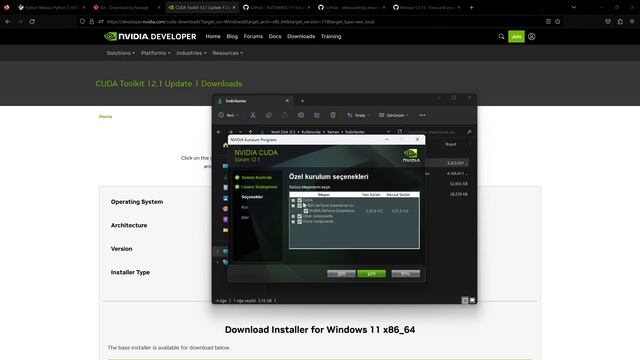Open the Görünüm (View) dropdown in Explorer
The image size is (640, 360).
393,116
